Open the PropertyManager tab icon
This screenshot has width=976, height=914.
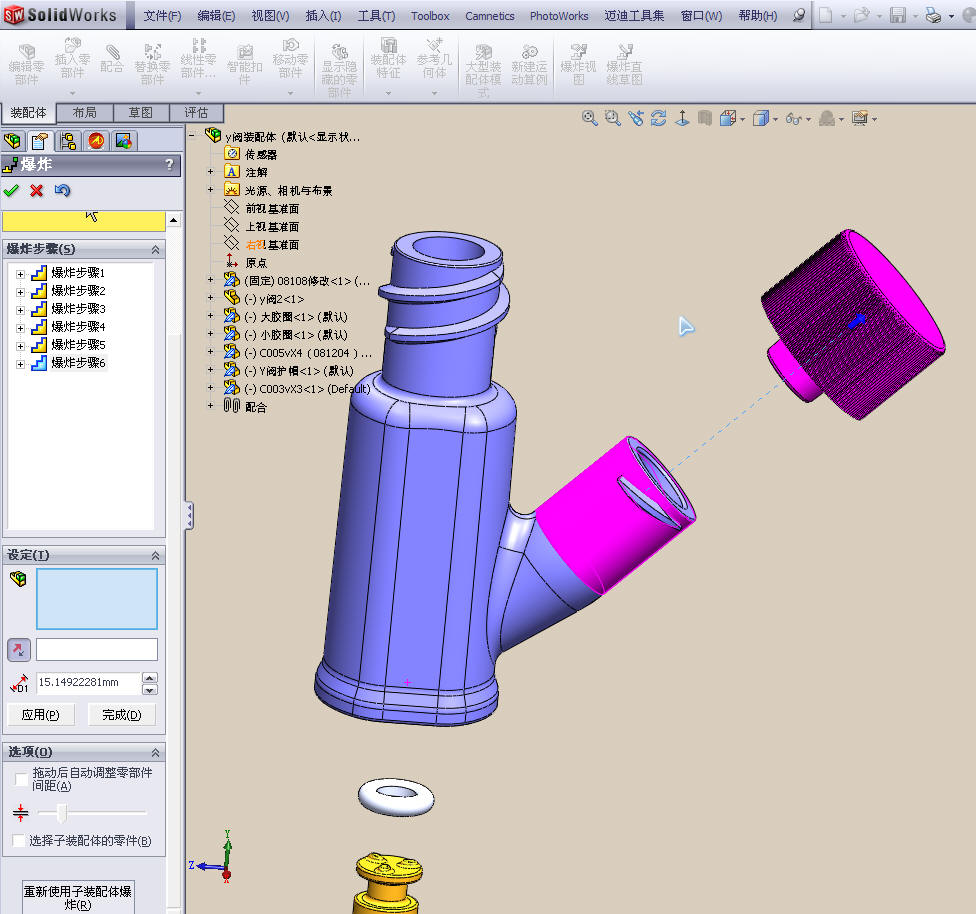(40, 141)
